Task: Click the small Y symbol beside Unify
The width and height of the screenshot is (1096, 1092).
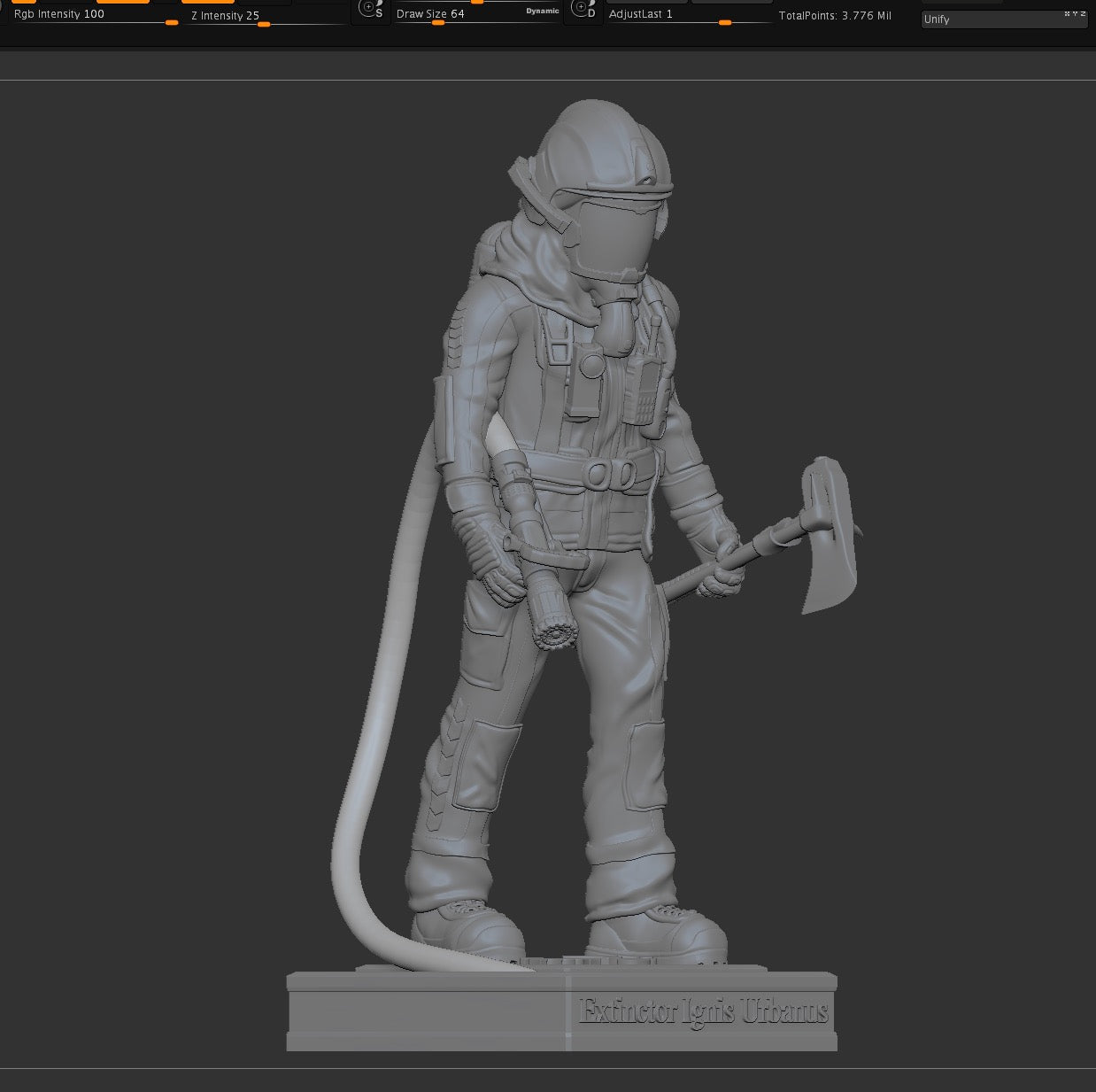Action: tap(1075, 13)
